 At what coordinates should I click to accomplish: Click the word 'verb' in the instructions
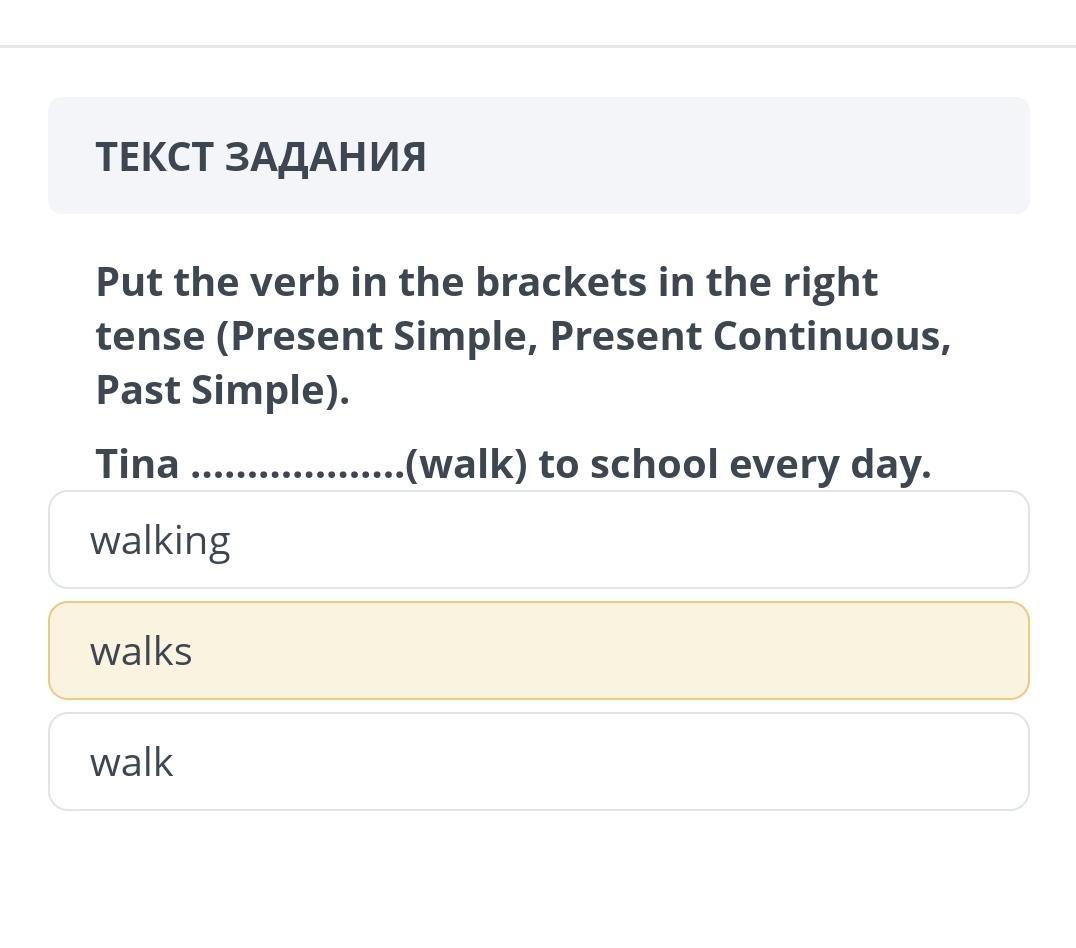pyautogui.click(x=294, y=283)
